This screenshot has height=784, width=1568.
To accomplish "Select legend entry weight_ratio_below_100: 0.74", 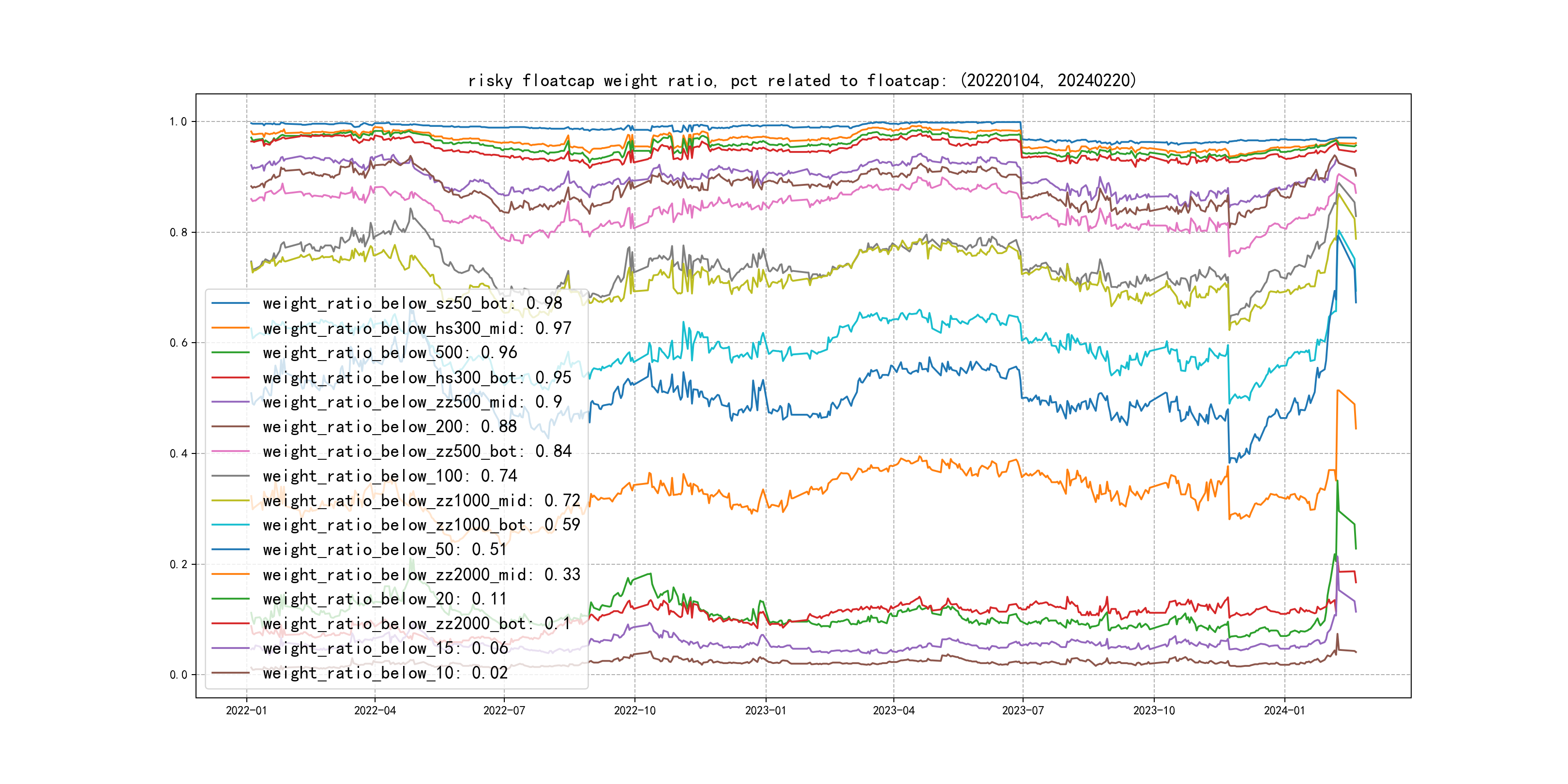I will click(390, 476).
